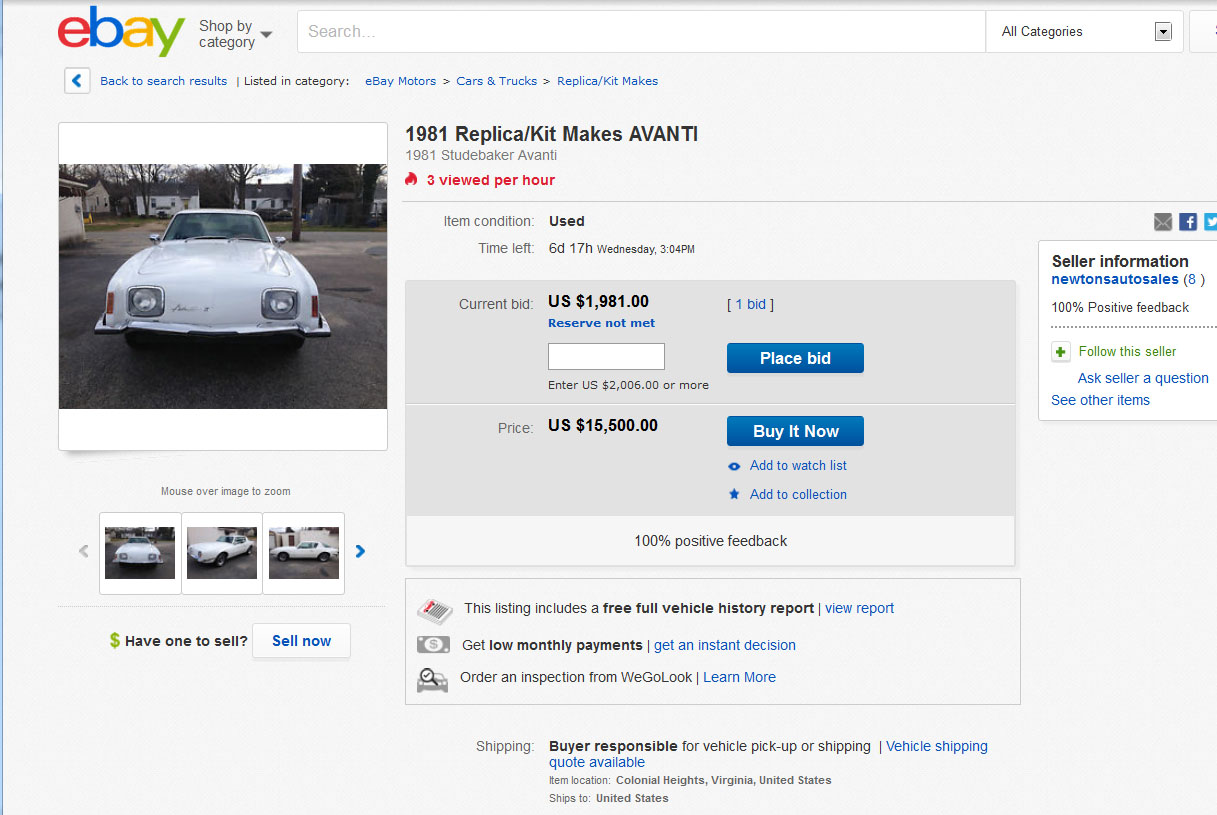Open Shop by category dropdown
The width and height of the screenshot is (1217, 815).
tap(235, 34)
